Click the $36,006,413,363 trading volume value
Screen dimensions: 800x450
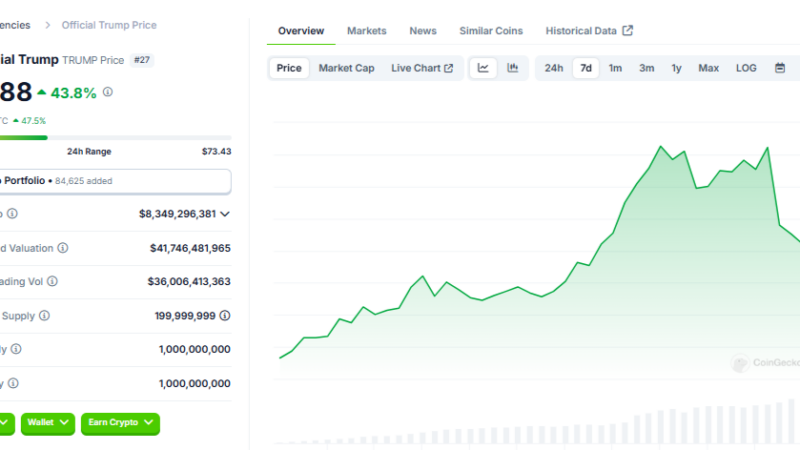tap(189, 282)
